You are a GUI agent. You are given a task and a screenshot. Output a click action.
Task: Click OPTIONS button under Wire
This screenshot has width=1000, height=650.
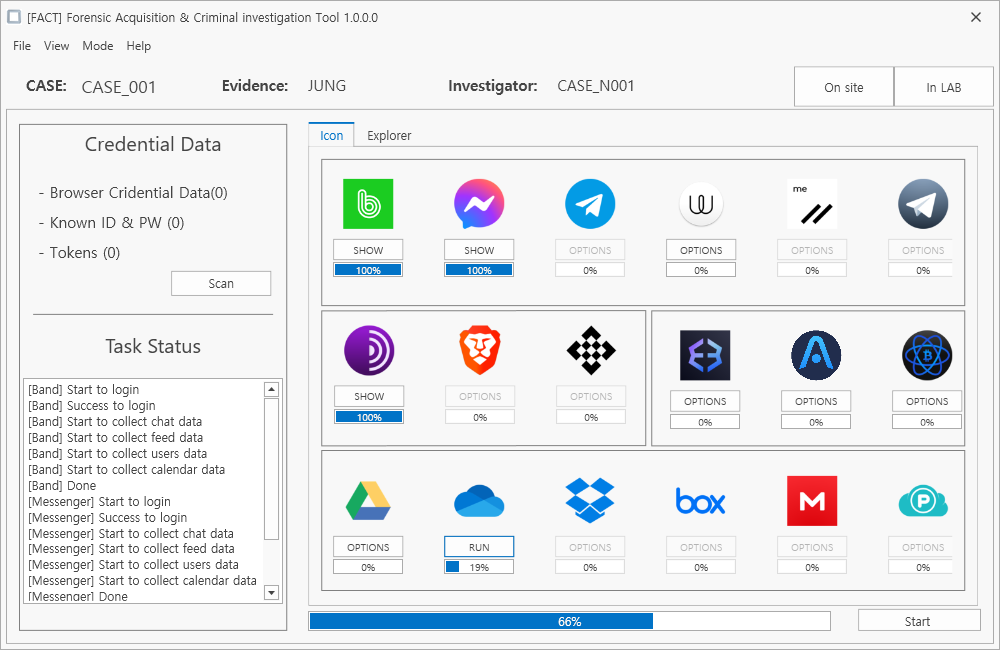pyautogui.click(x=701, y=250)
